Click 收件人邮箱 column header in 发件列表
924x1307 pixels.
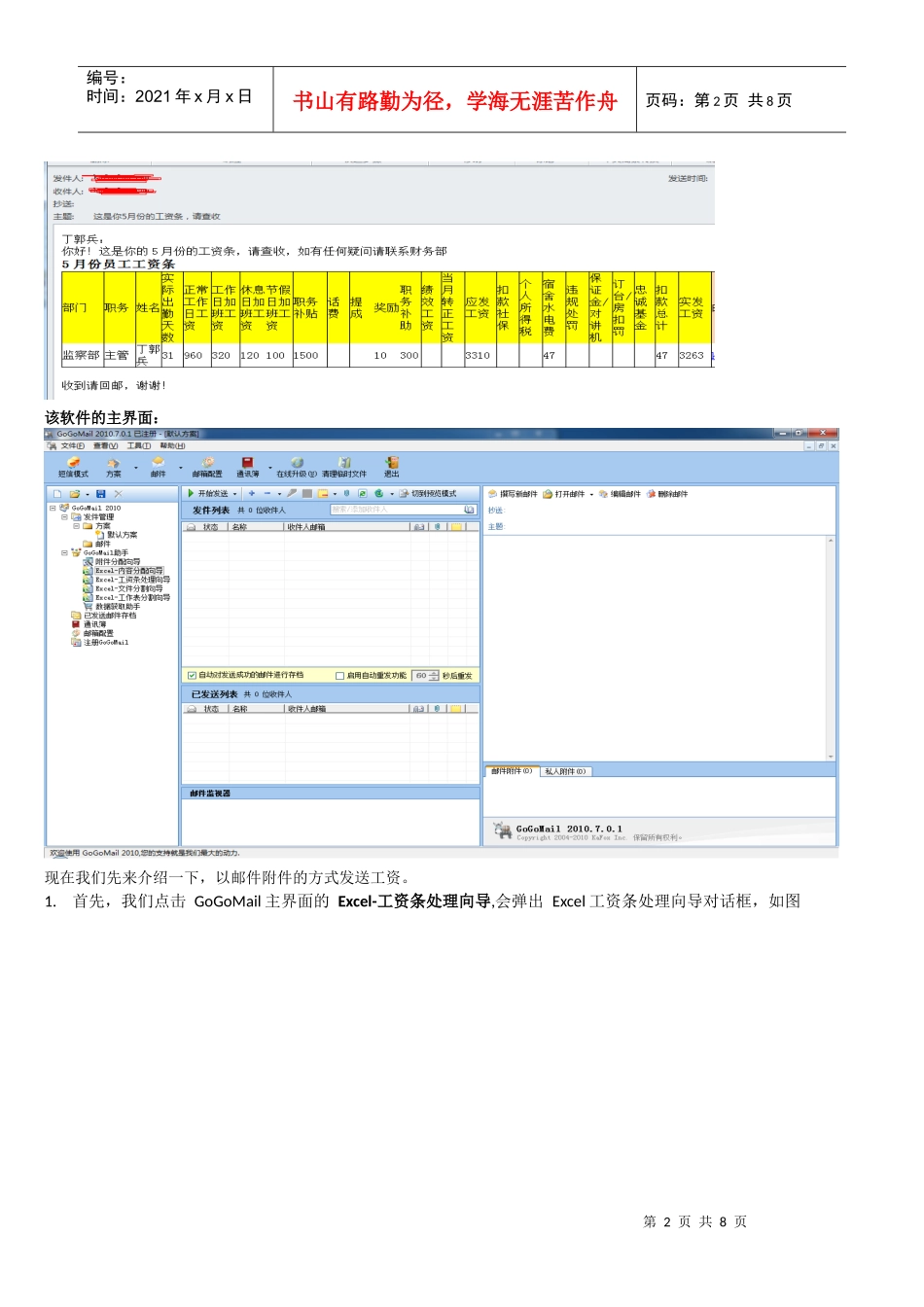(x=346, y=527)
